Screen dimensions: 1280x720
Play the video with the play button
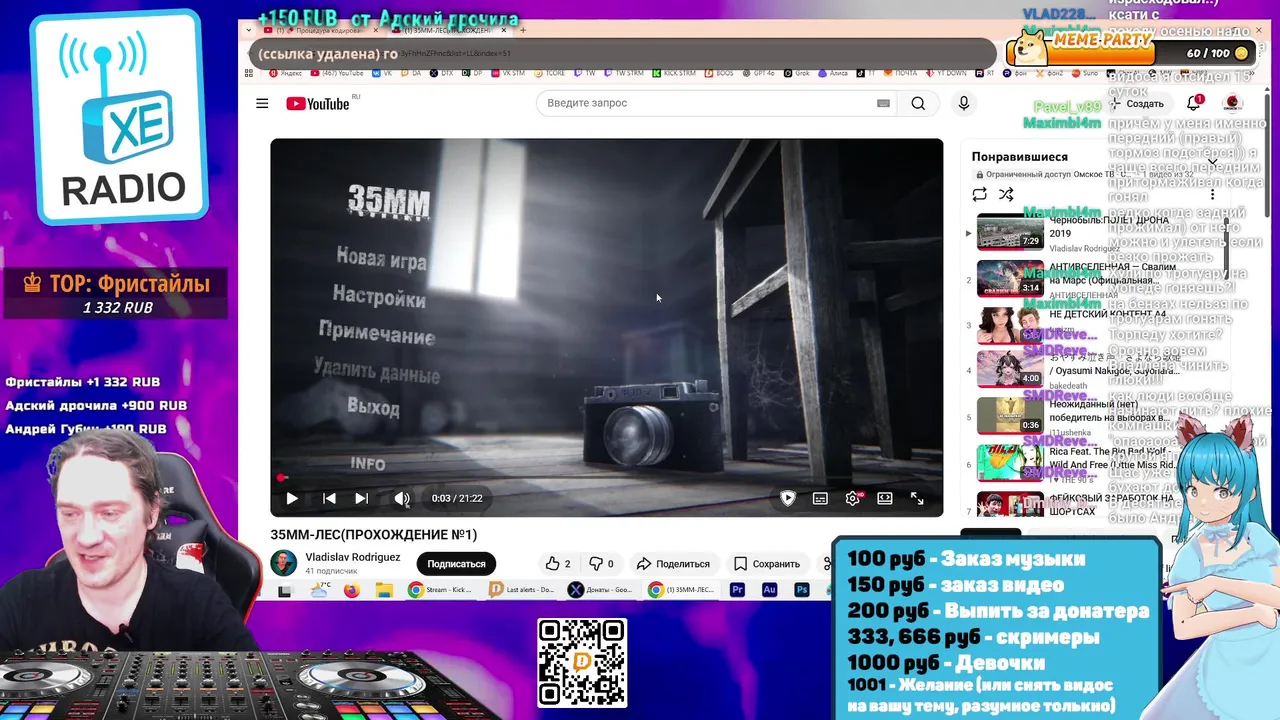pos(291,498)
